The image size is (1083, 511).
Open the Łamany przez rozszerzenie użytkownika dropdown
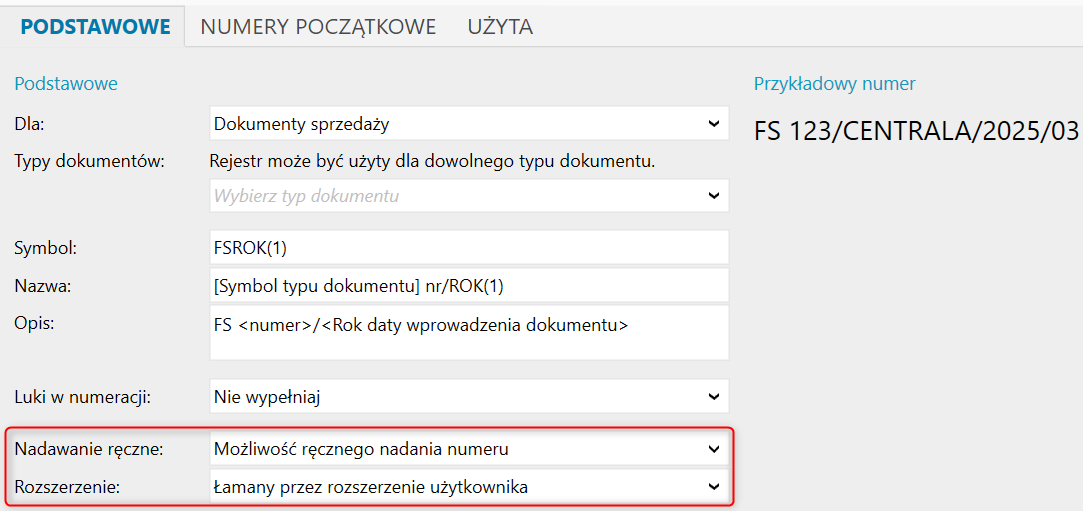pyautogui.click(x=469, y=487)
